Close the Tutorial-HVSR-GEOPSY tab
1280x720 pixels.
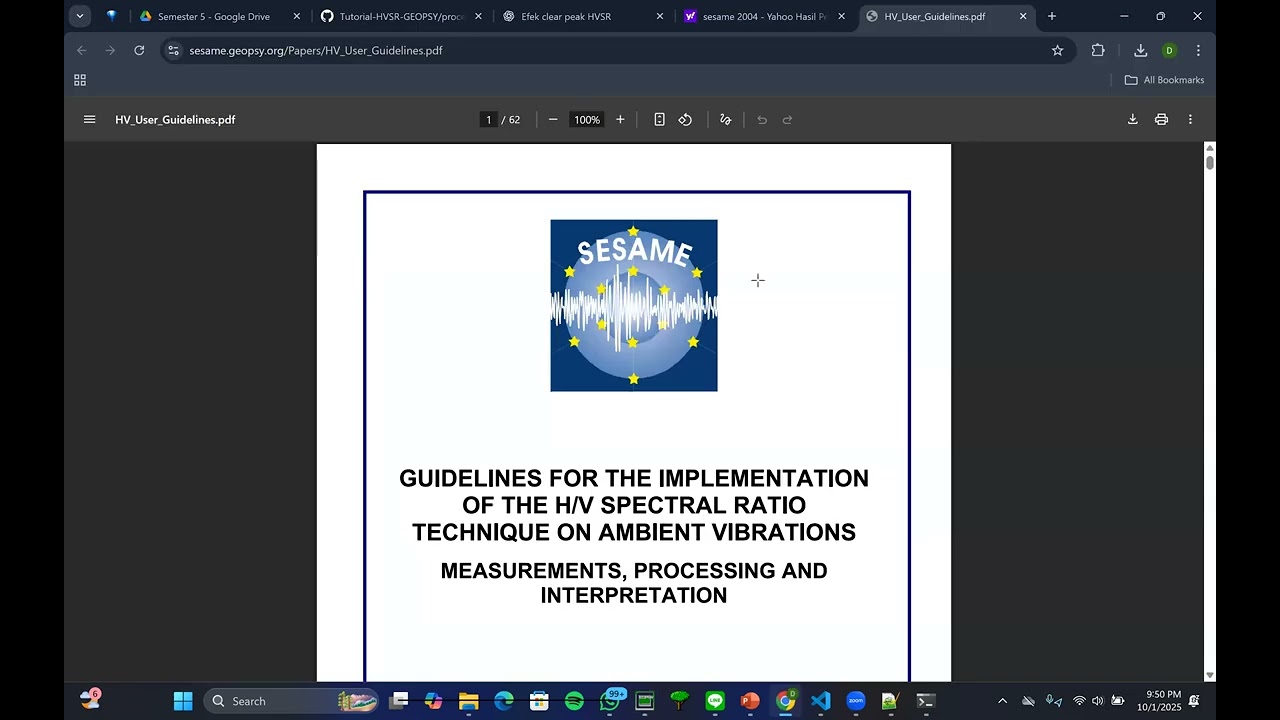tap(478, 16)
